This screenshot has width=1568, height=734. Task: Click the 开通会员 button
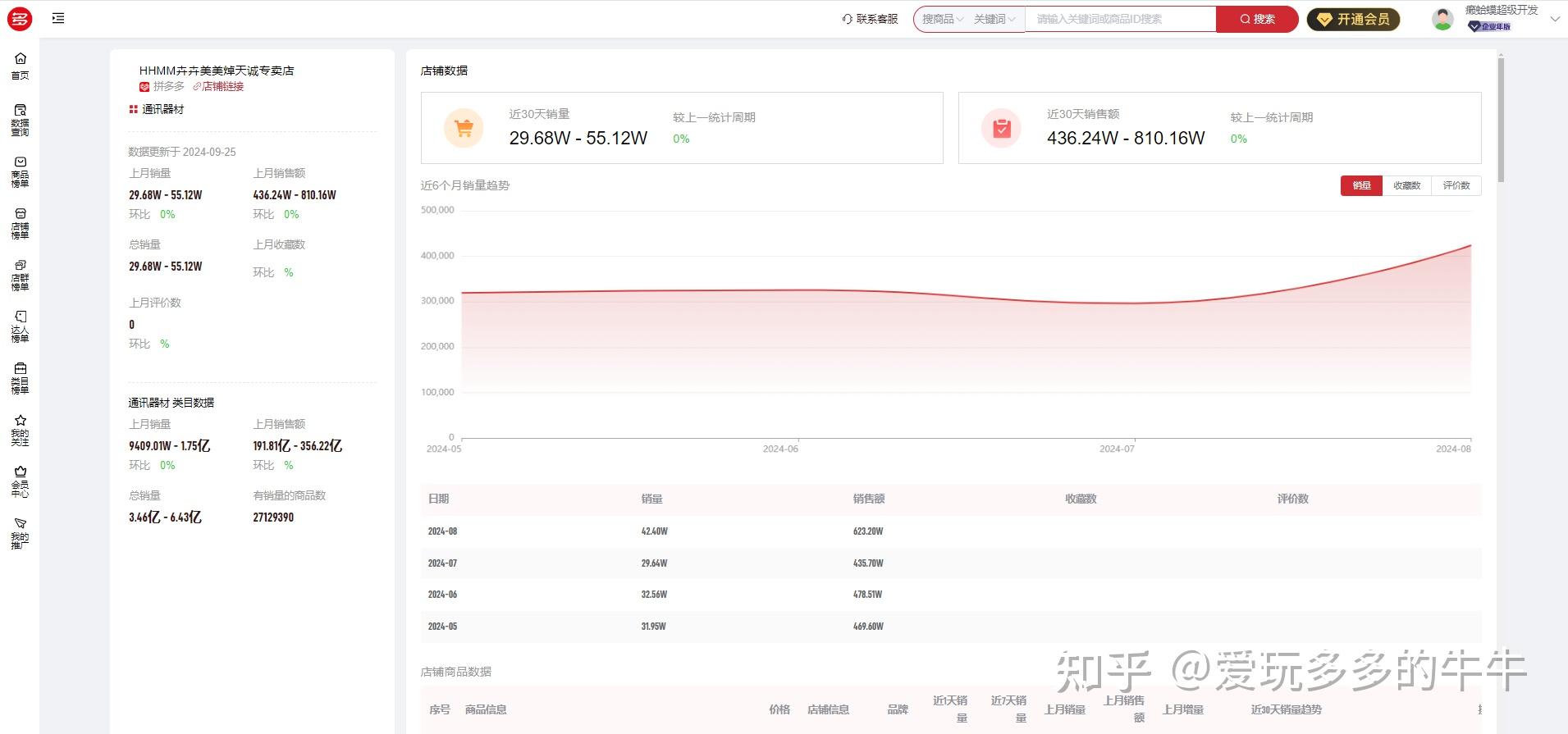(x=1353, y=19)
